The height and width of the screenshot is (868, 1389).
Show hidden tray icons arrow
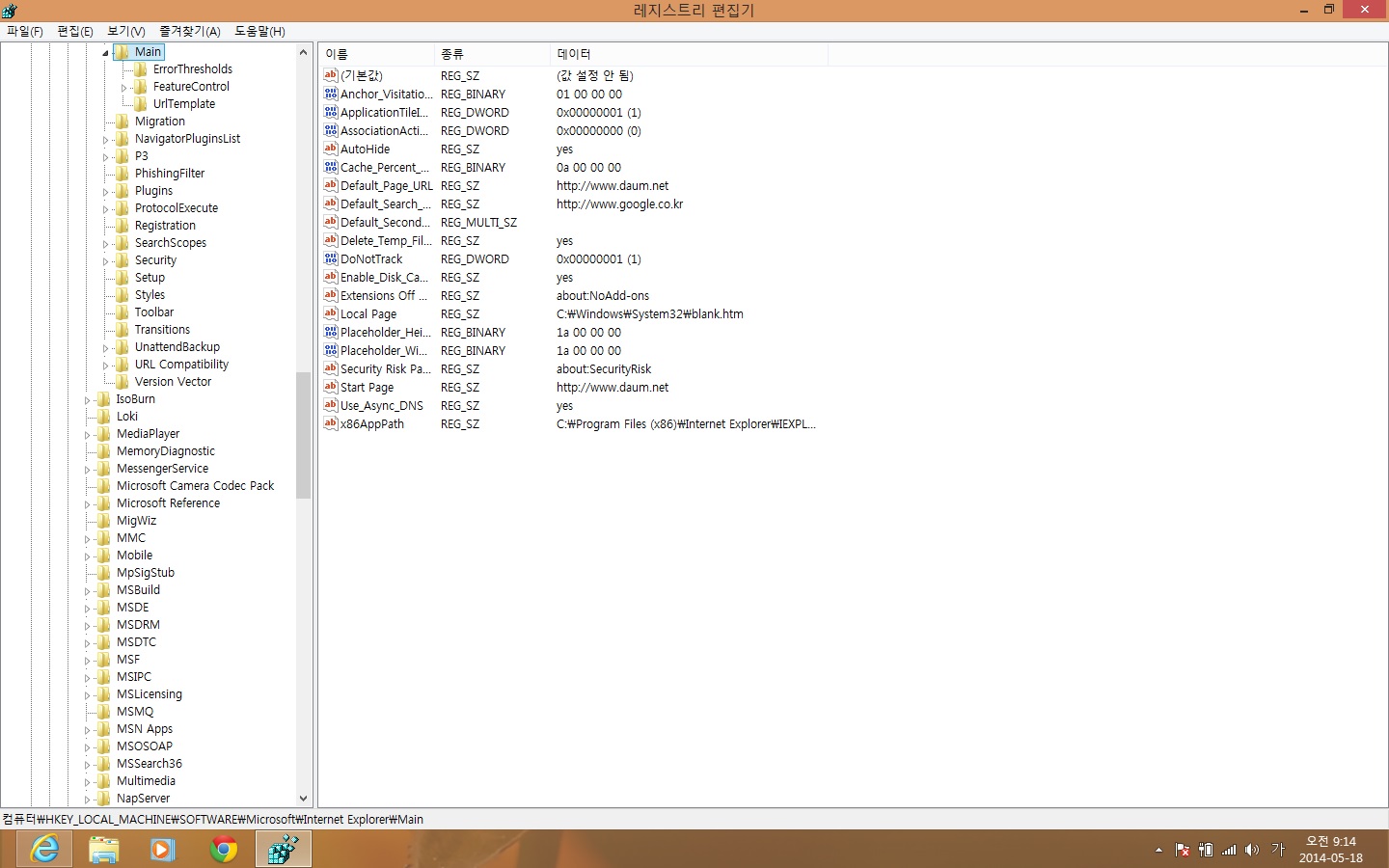click(x=1158, y=850)
